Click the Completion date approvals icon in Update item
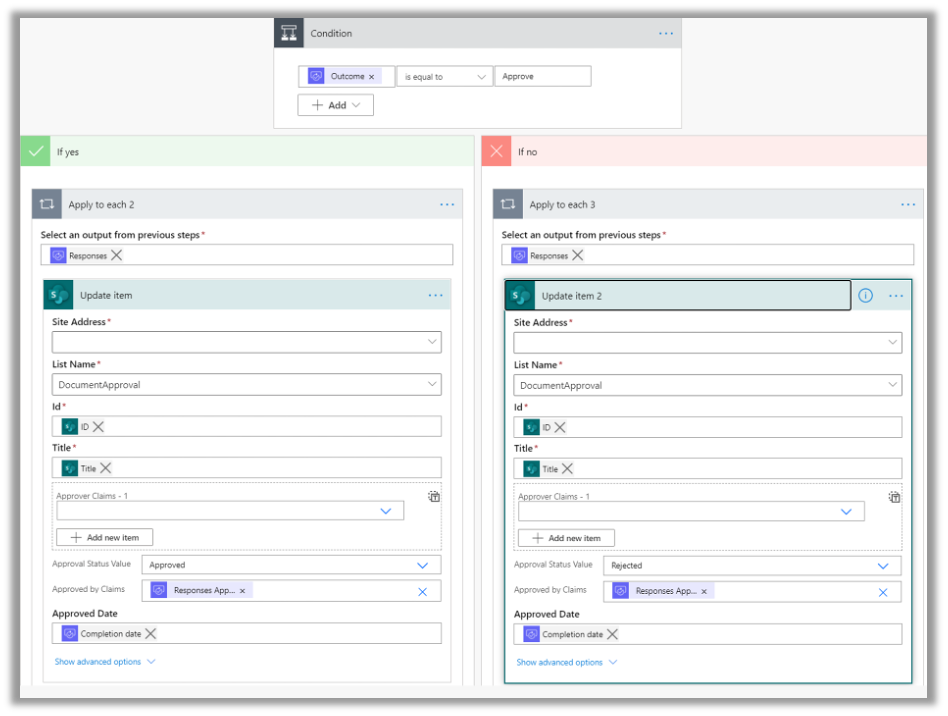This screenshot has width=948, height=716. [x=70, y=633]
